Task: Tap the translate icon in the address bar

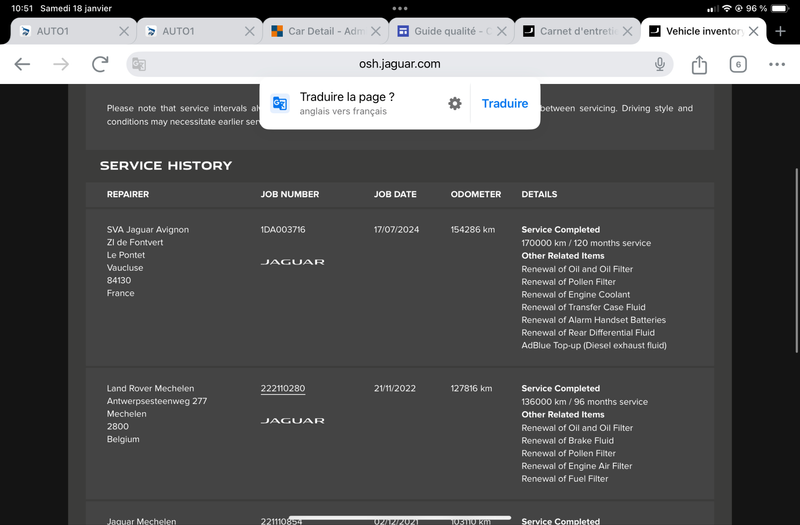Action: point(139,64)
